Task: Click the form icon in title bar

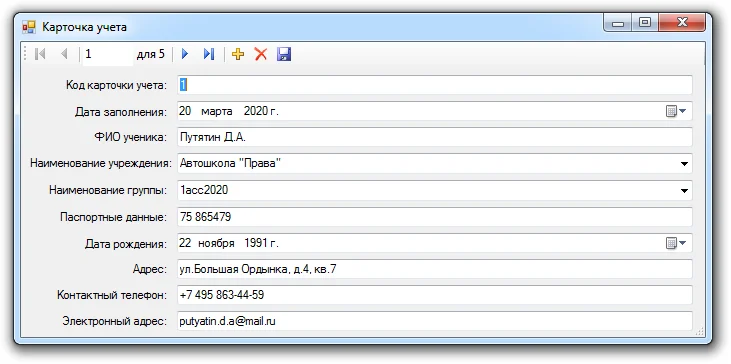Action: (x=29, y=27)
